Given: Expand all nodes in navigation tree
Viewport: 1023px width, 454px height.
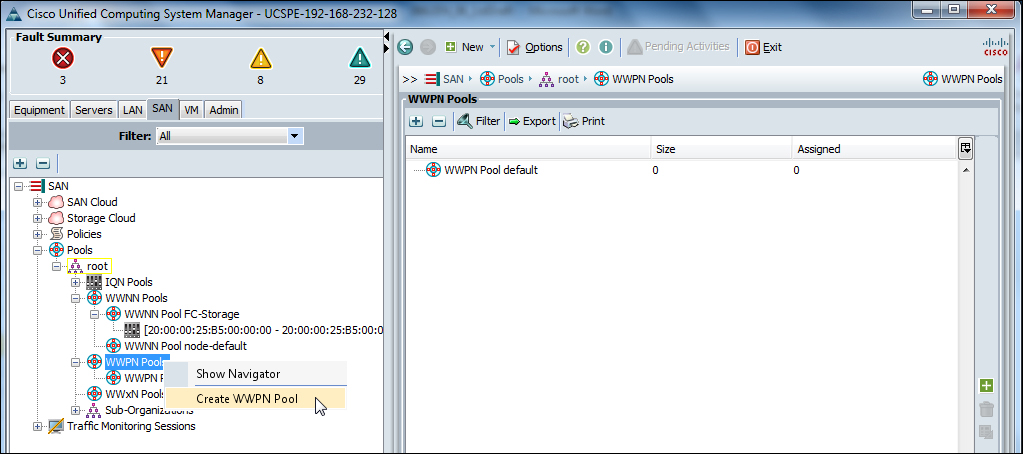Looking at the screenshot, I should point(21,163).
